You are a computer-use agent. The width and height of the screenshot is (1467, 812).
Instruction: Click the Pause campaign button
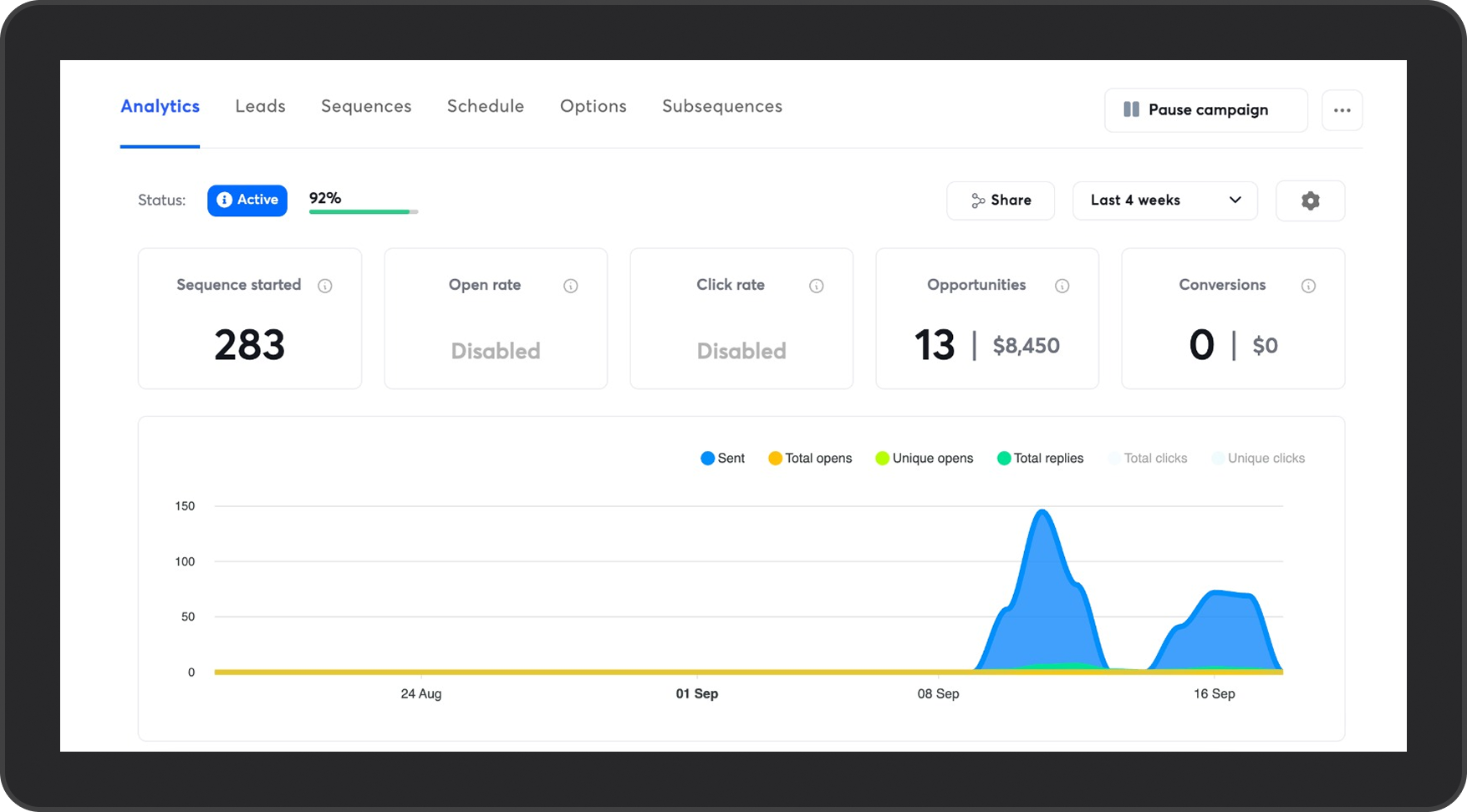pos(1206,110)
